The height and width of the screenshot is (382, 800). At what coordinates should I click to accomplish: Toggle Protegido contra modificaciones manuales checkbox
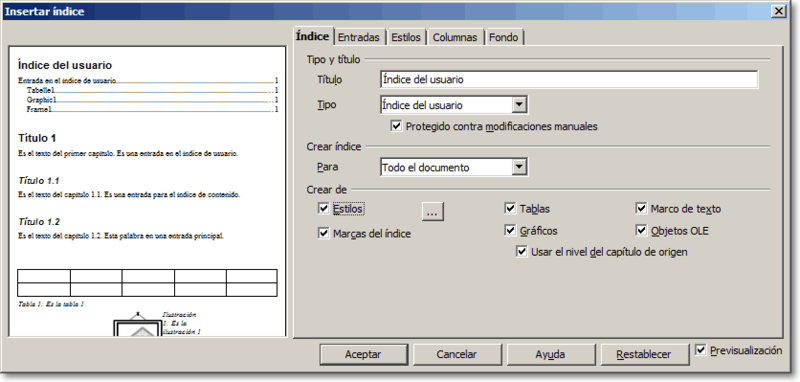click(x=396, y=126)
